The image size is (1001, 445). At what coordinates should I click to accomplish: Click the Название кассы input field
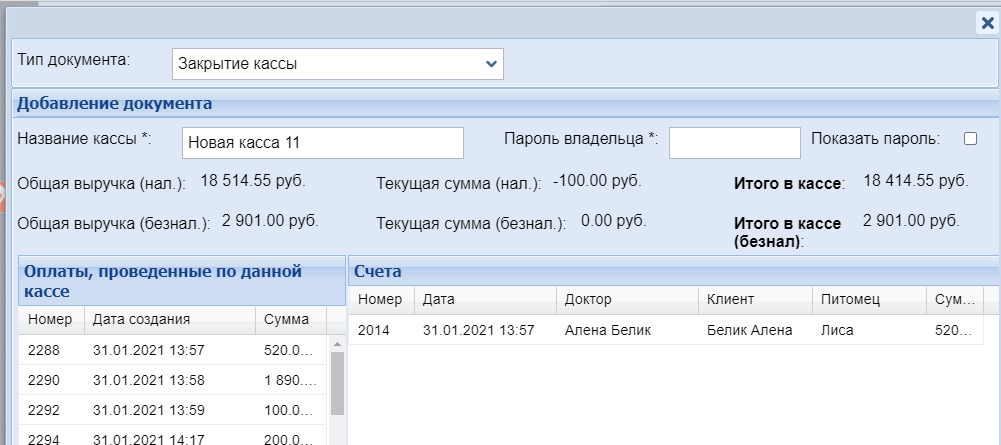point(323,143)
